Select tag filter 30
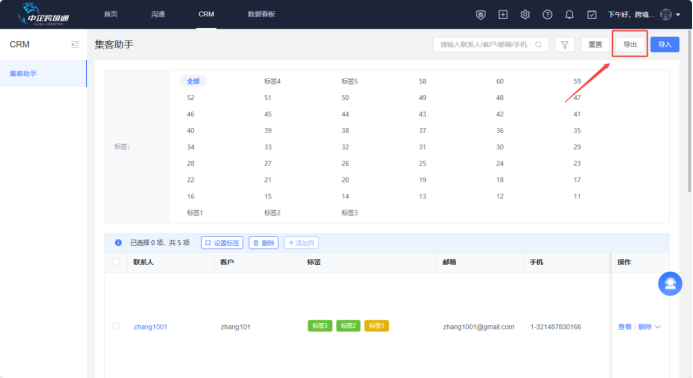This screenshot has height=378, width=693. [x=500, y=147]
